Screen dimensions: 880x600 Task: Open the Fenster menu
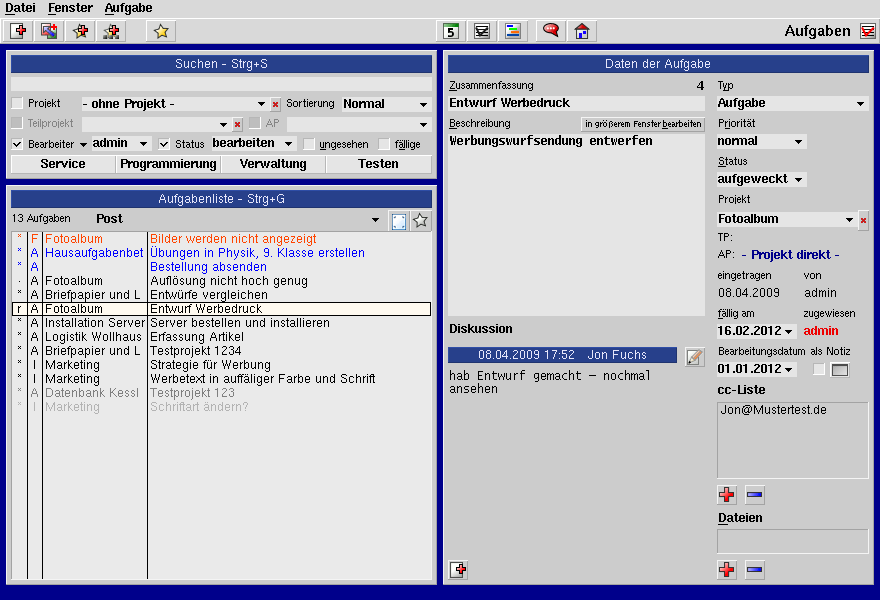(x=70, y=8)
